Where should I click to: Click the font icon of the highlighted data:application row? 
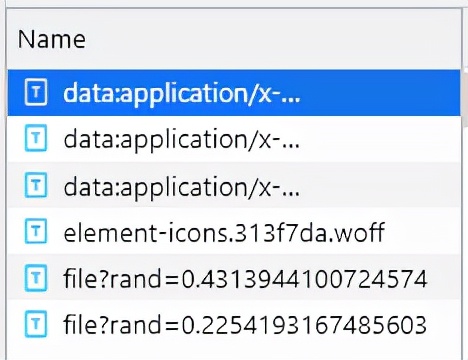(x=36, y=92)
